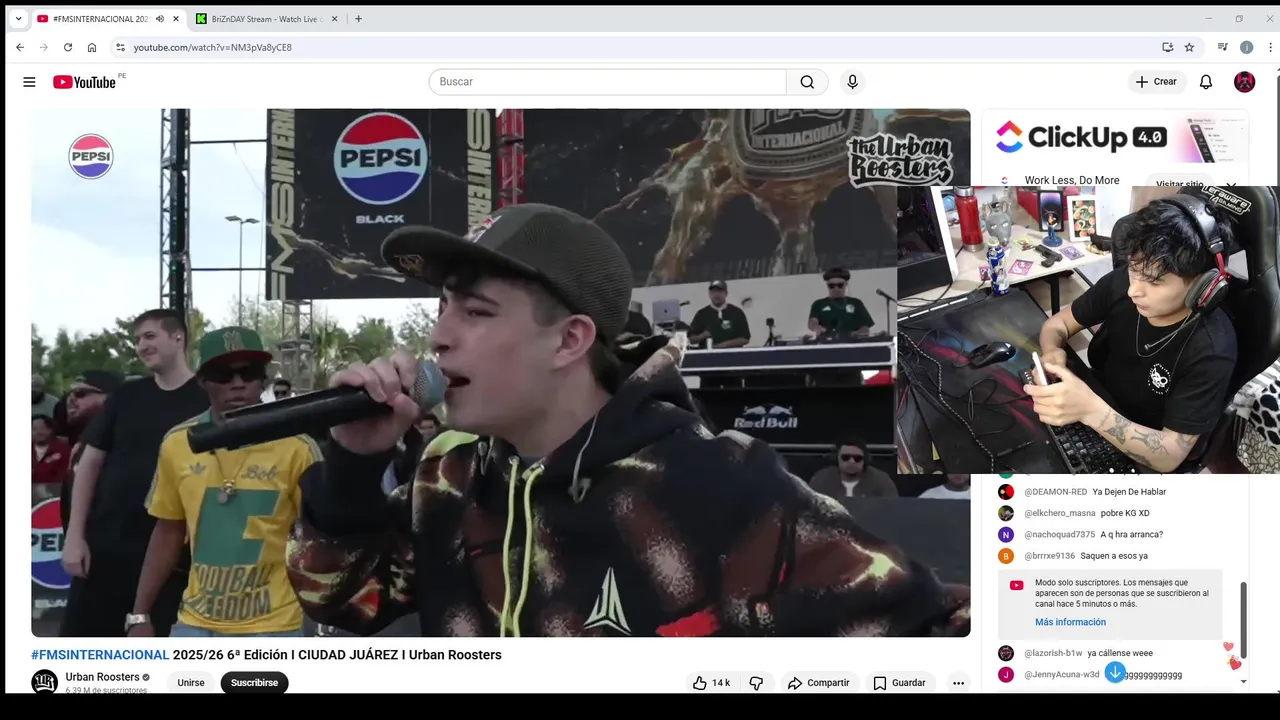Open the account avatar menu
The image size is (1280, 720).
[x=1244, y=82]
